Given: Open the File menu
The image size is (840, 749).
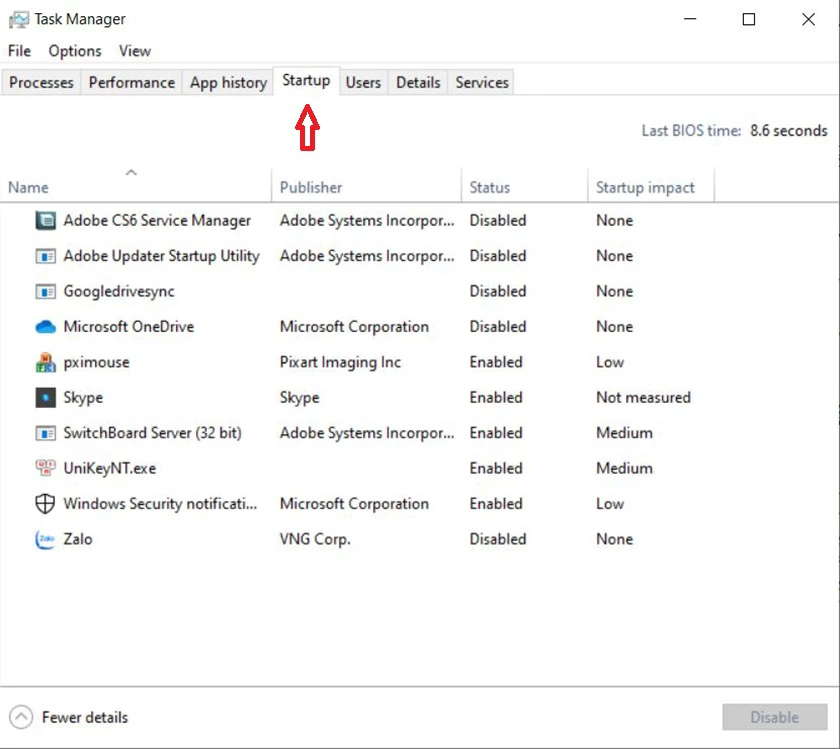Looking at the screenshot, I should point(19,51).
